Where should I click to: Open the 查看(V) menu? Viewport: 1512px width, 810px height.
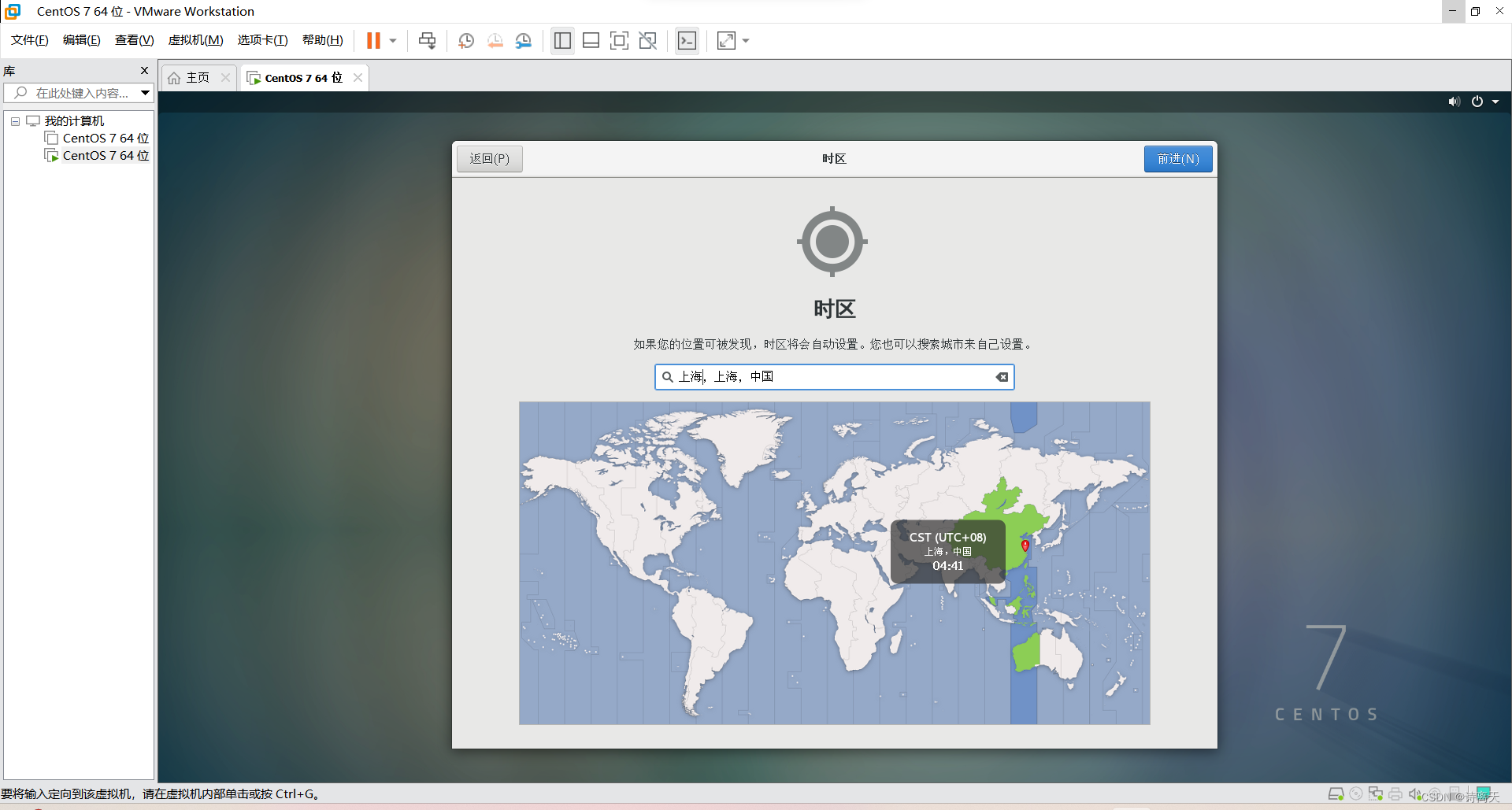point(135,40)
